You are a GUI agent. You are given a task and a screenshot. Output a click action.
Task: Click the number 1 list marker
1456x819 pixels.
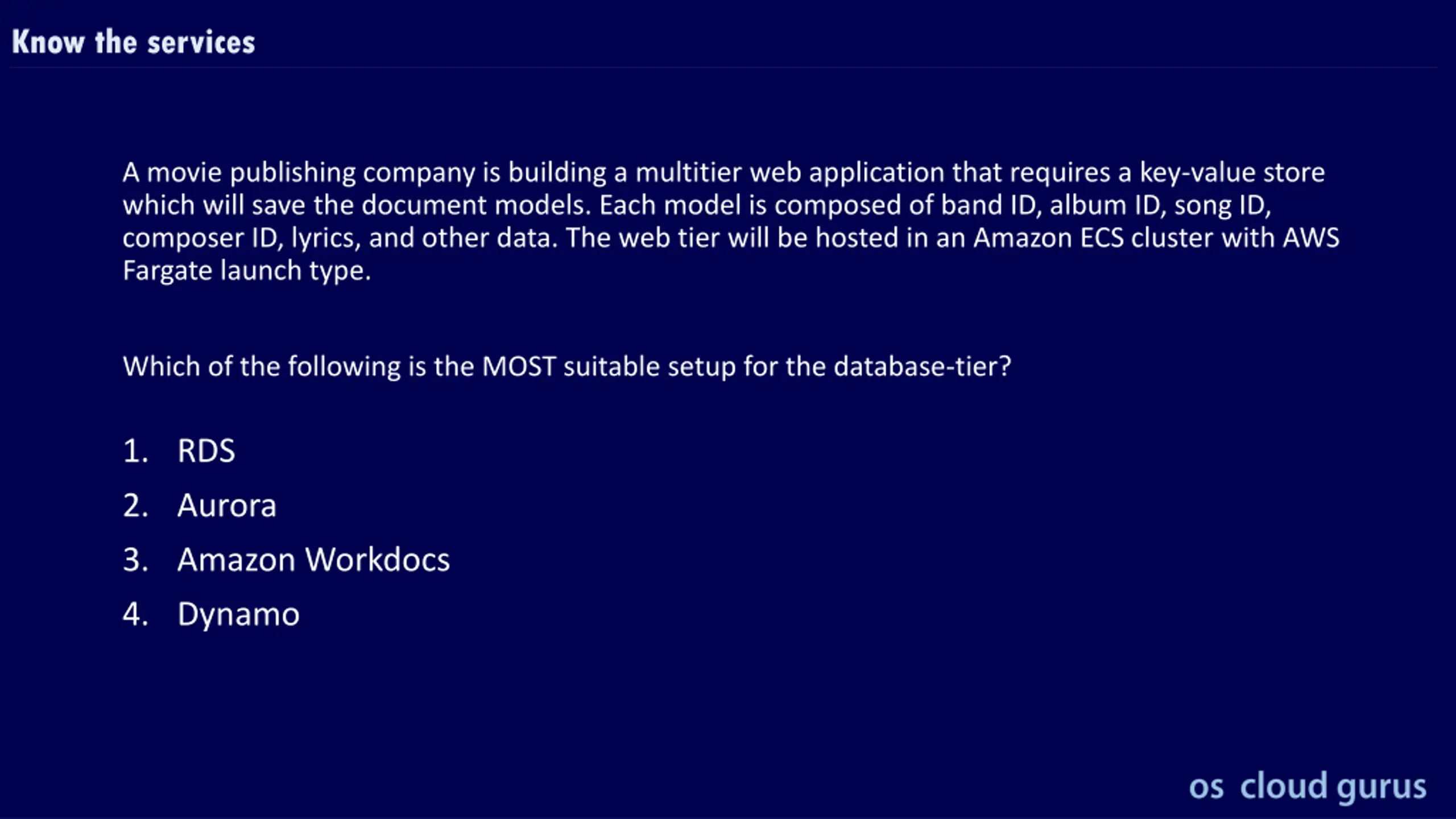135,451
